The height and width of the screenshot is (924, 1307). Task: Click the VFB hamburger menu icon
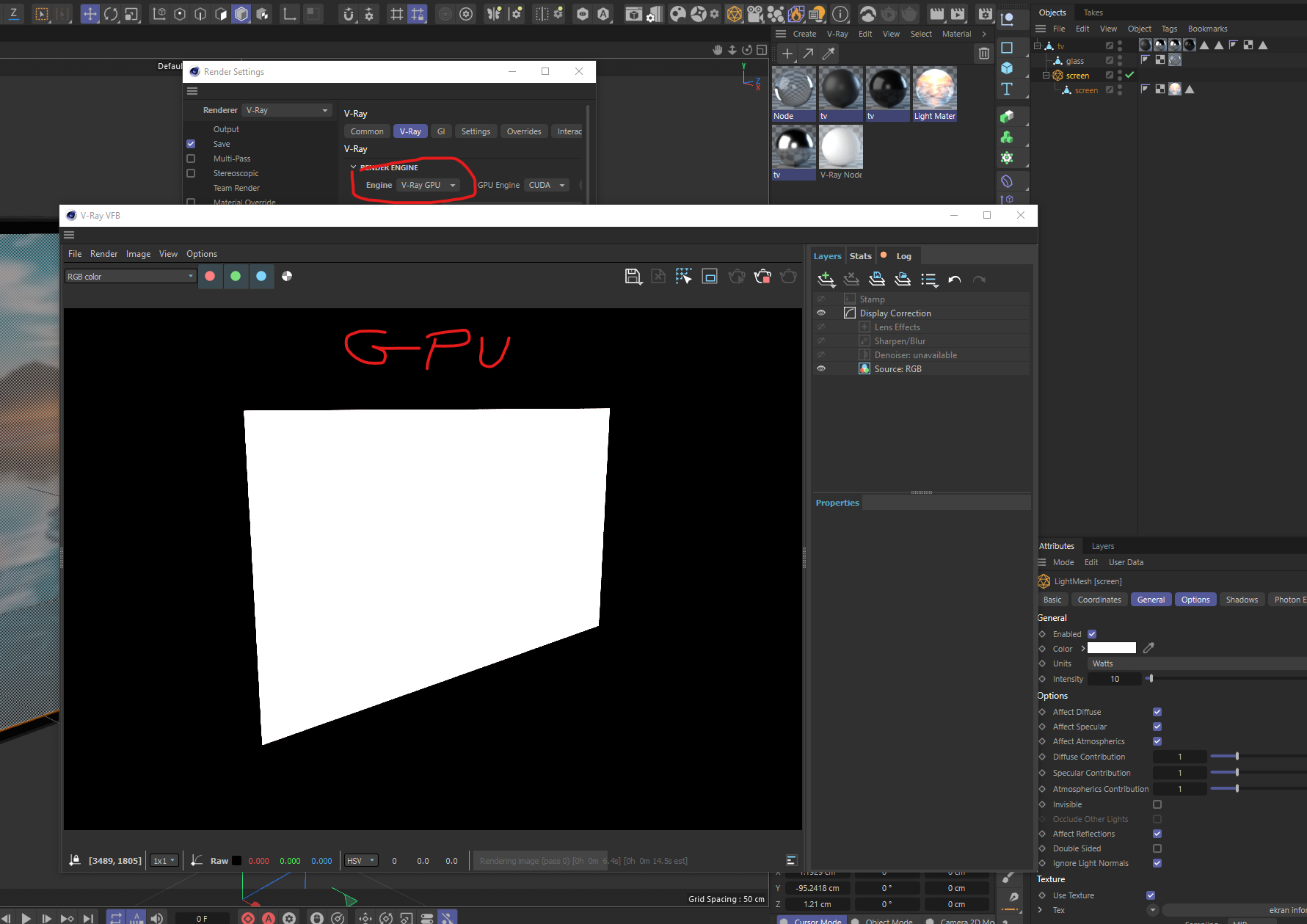click(x=69, y=235)
